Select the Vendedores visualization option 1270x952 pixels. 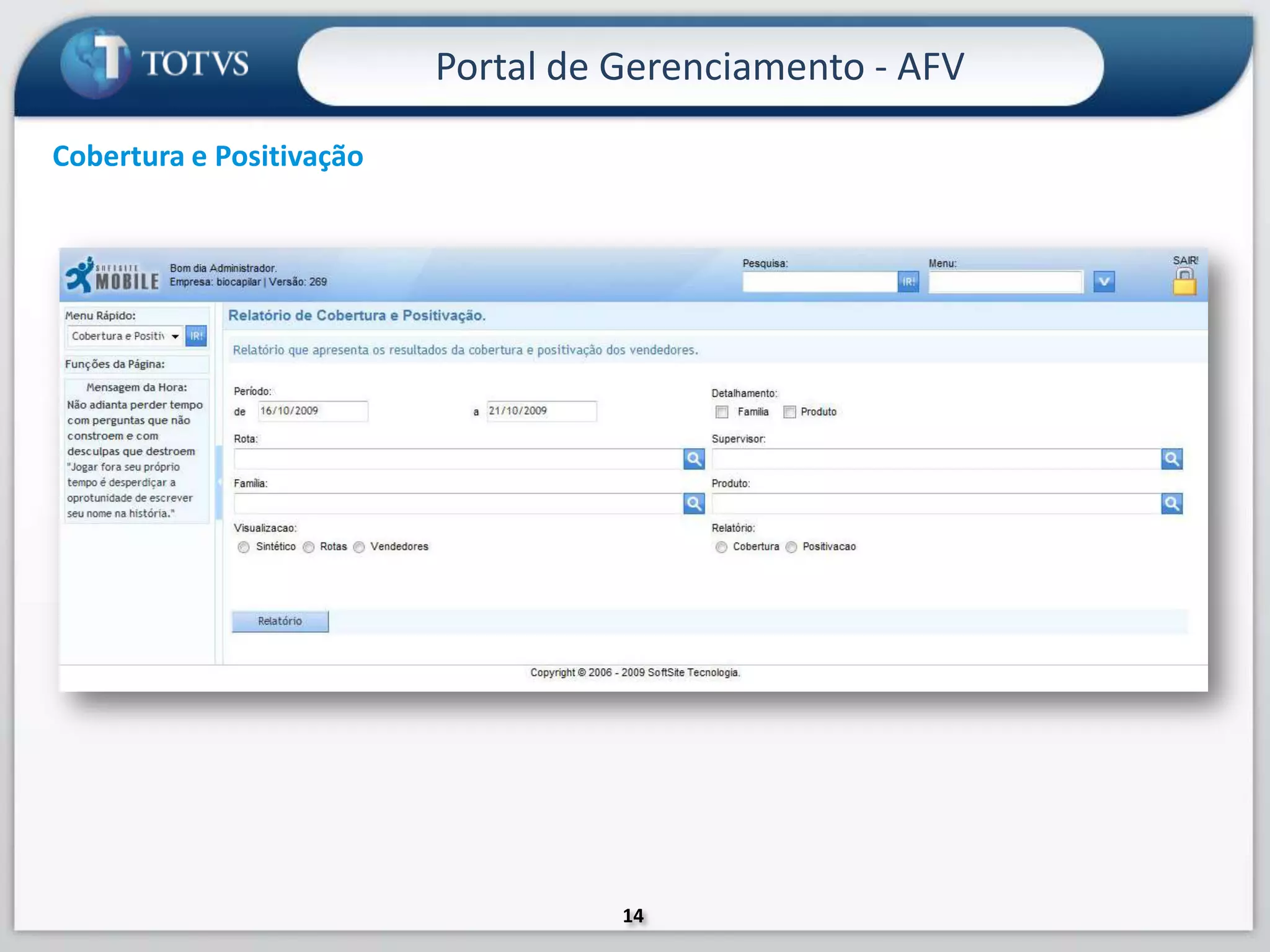pyautogui.click(x=359, y=547)
